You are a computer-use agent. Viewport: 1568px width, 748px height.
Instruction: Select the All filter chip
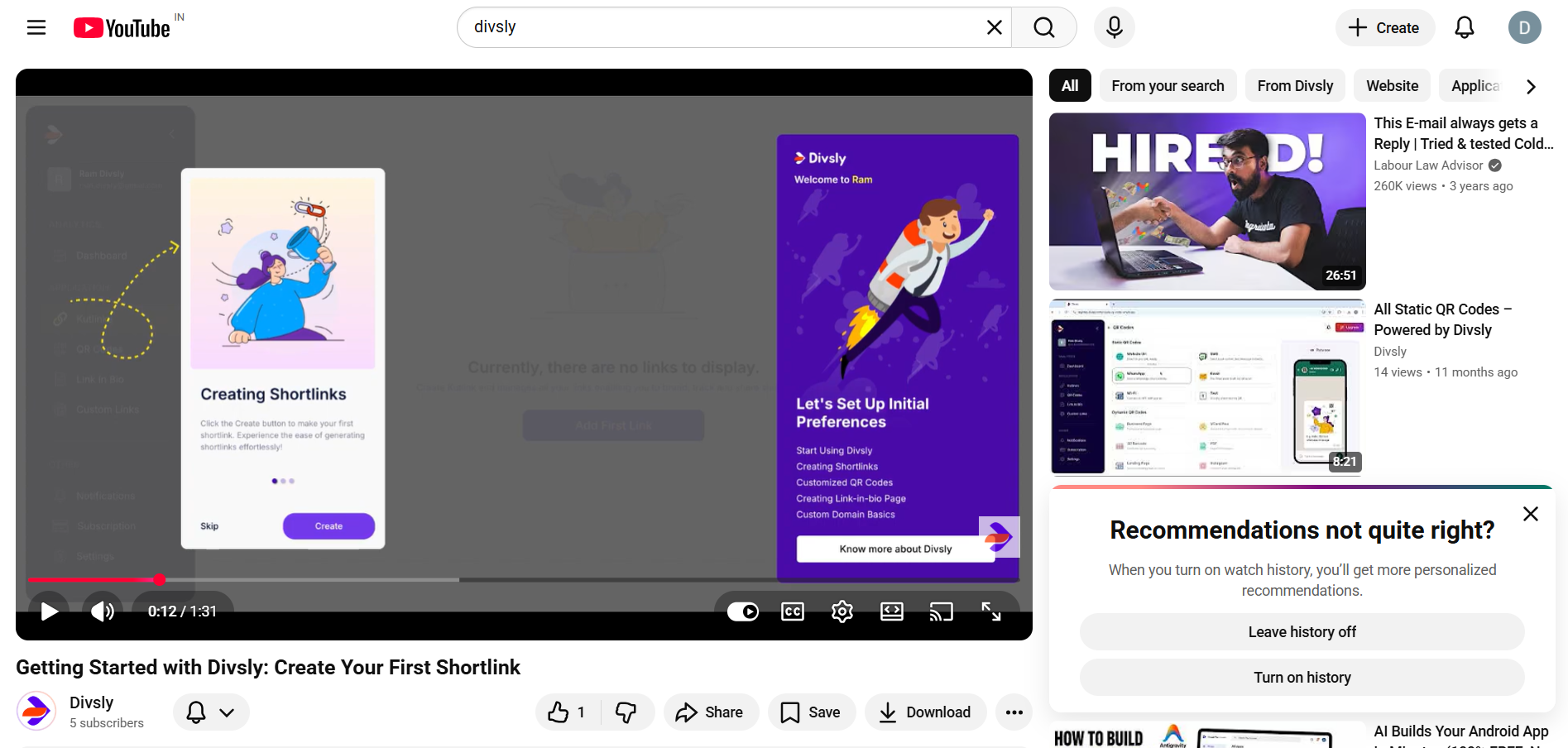[1070, 86]
